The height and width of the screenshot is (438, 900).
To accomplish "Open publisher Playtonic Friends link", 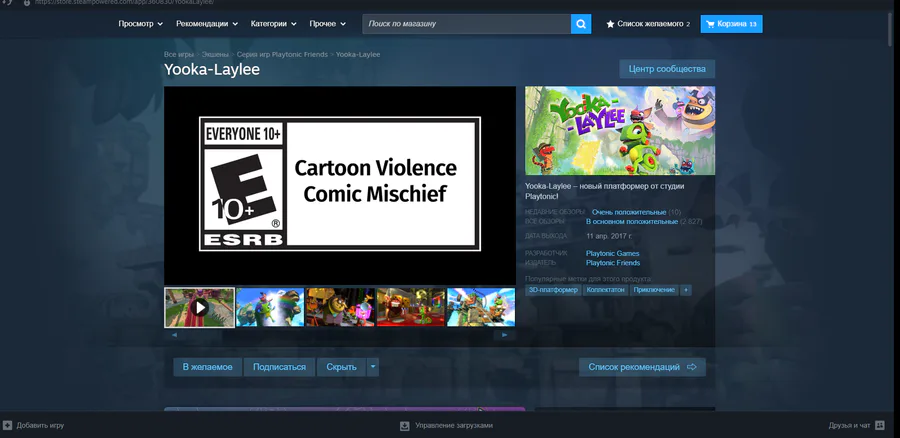I will (x=613, y=263).
